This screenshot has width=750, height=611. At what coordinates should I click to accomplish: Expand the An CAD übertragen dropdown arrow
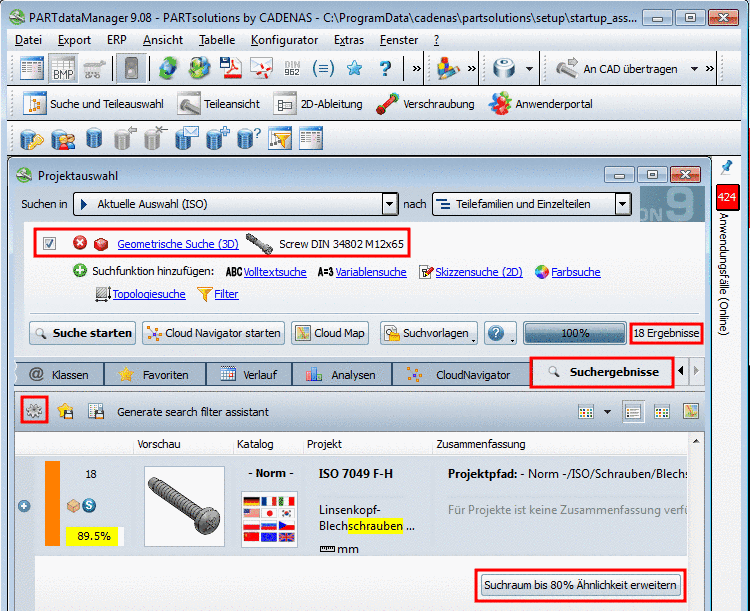[694, 69]
